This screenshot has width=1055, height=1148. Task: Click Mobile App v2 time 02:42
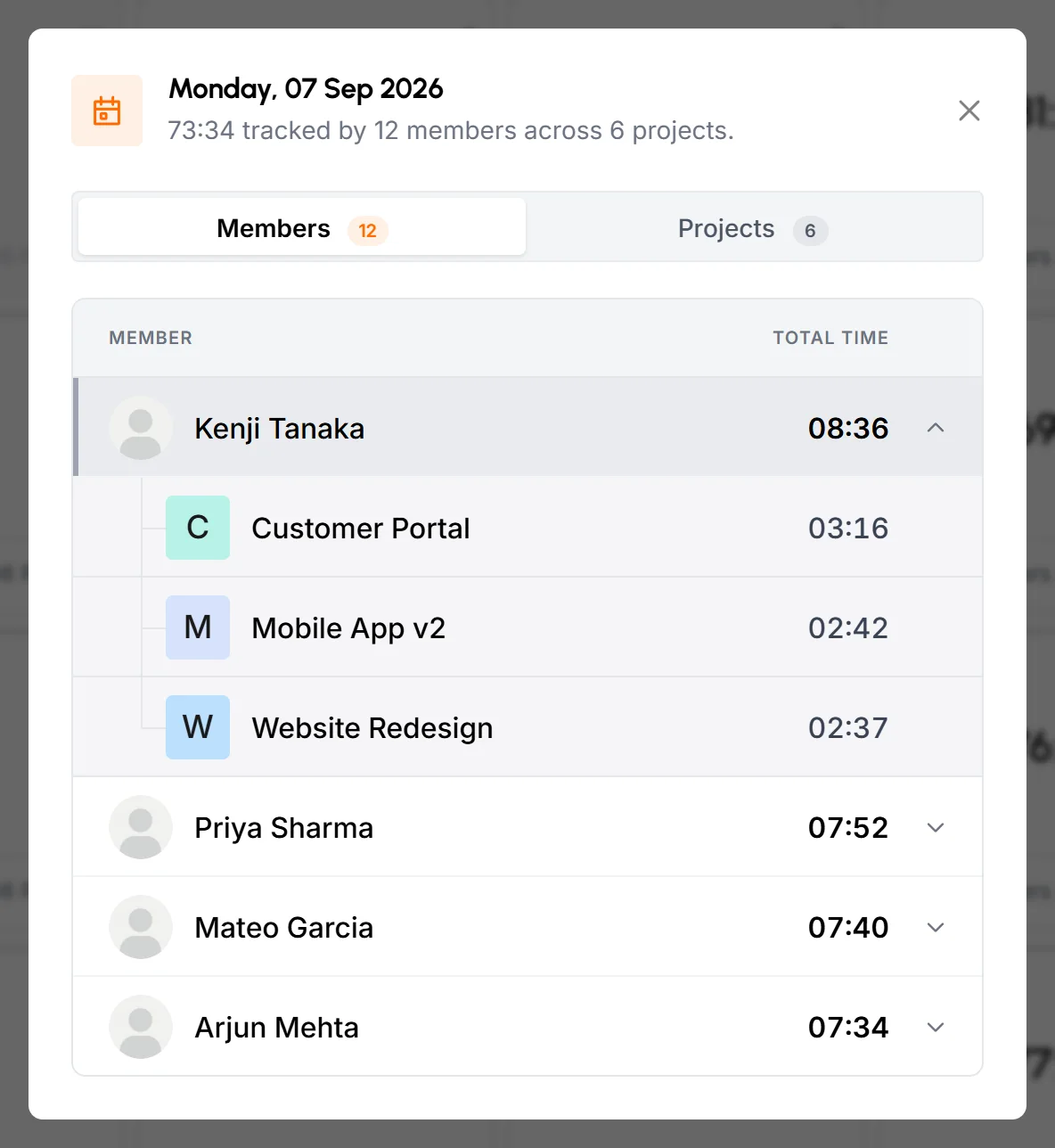848,628
